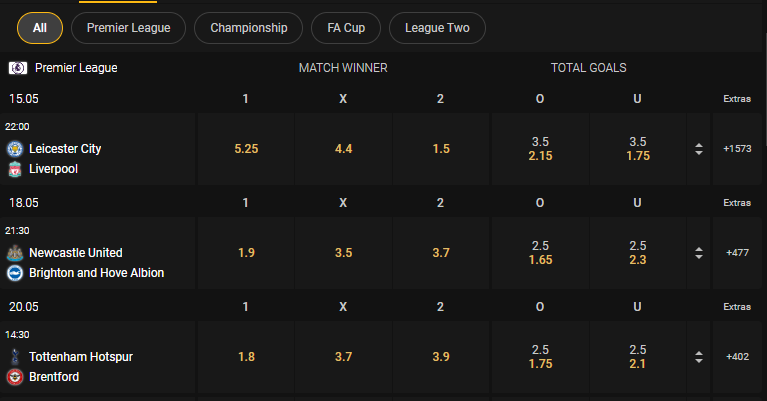Open +477 extras for Newcastle match
Image resolution: width=767 pixels, height=401 pixels.
737,253
